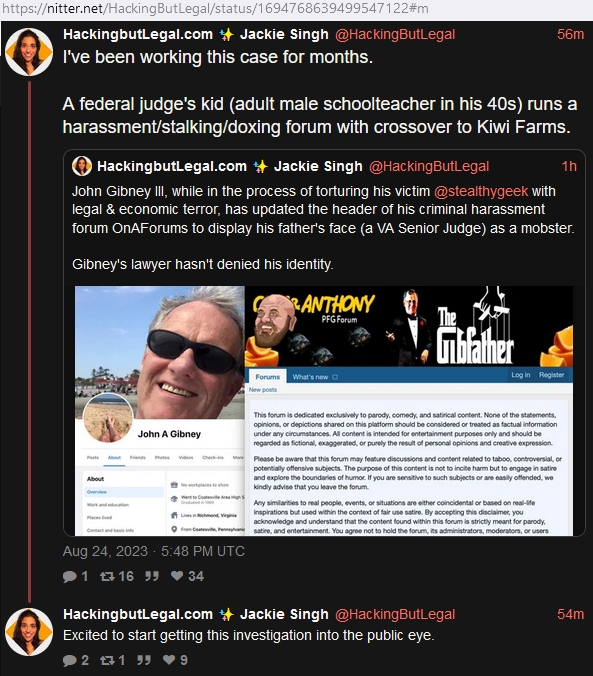The image size is (593, 676).
Task: Open replies icon on the 54m tweet
Action: coord(70,660)
